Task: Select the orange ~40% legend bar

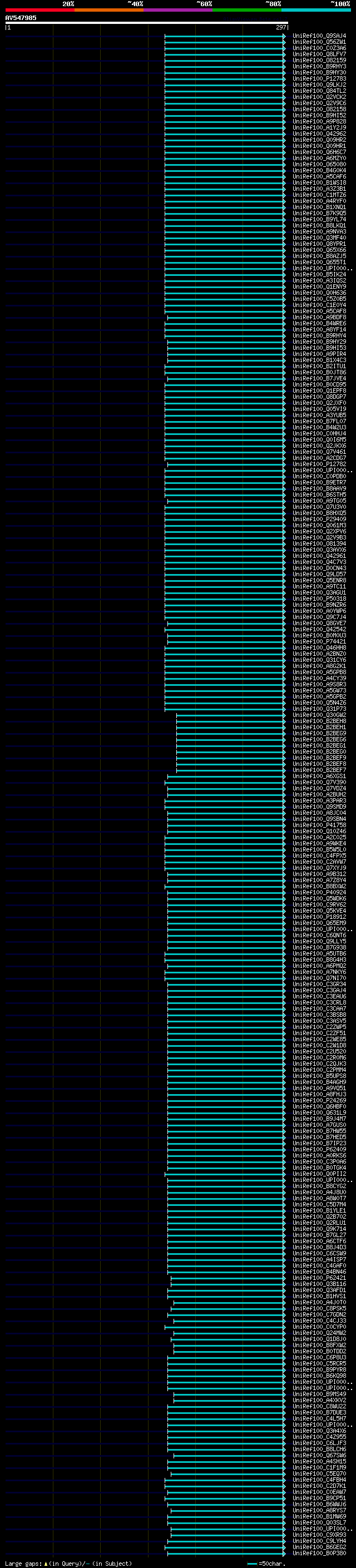Action: 109,10
